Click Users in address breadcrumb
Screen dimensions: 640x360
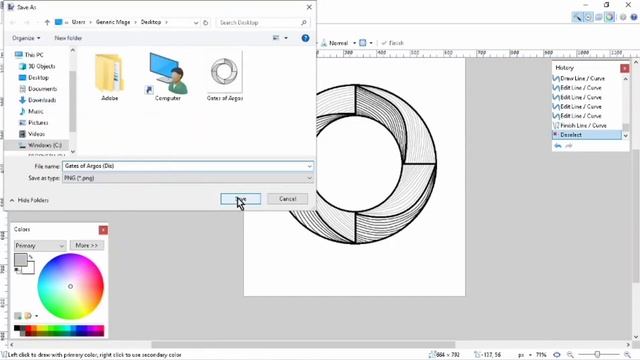[x=78, y=22]
